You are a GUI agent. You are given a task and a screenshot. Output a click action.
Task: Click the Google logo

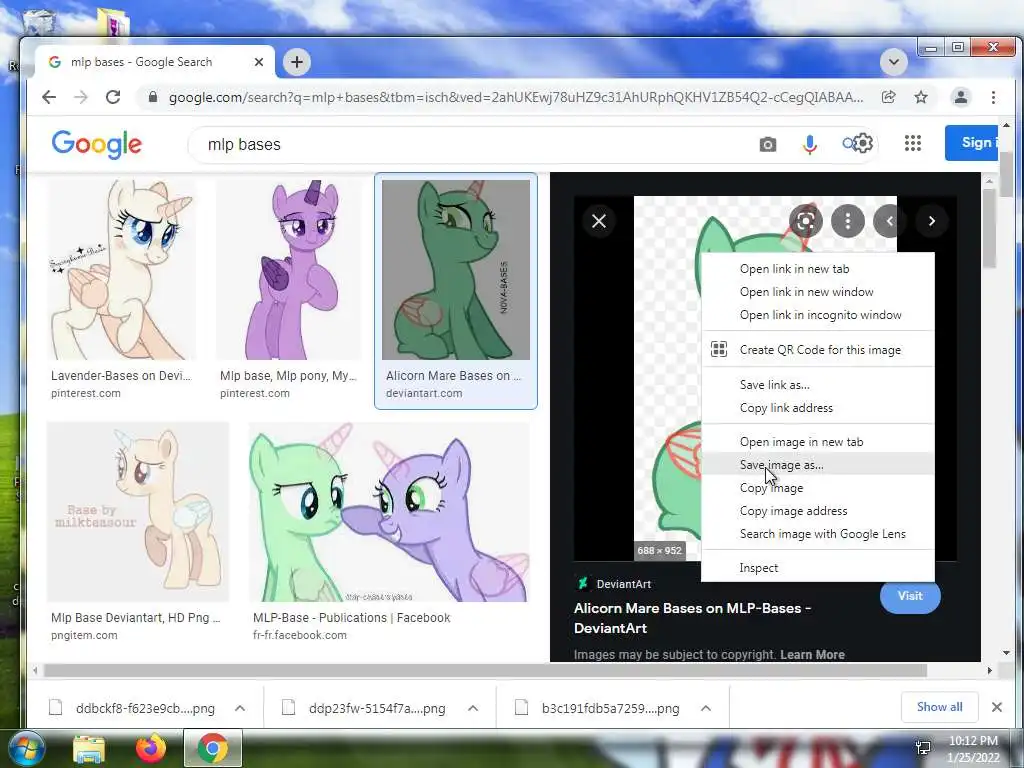[x=97, y=144]
